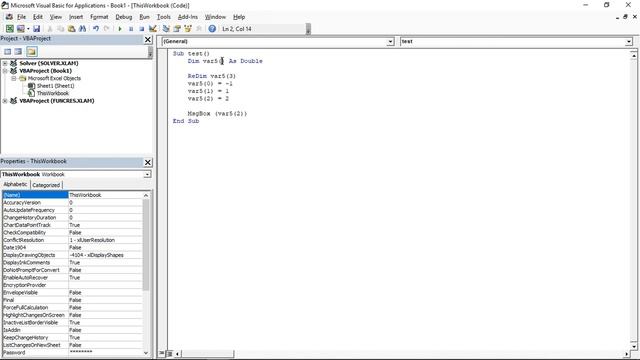Toggle Folders in Project pane
640x360 pixels.
coord(32,51)
